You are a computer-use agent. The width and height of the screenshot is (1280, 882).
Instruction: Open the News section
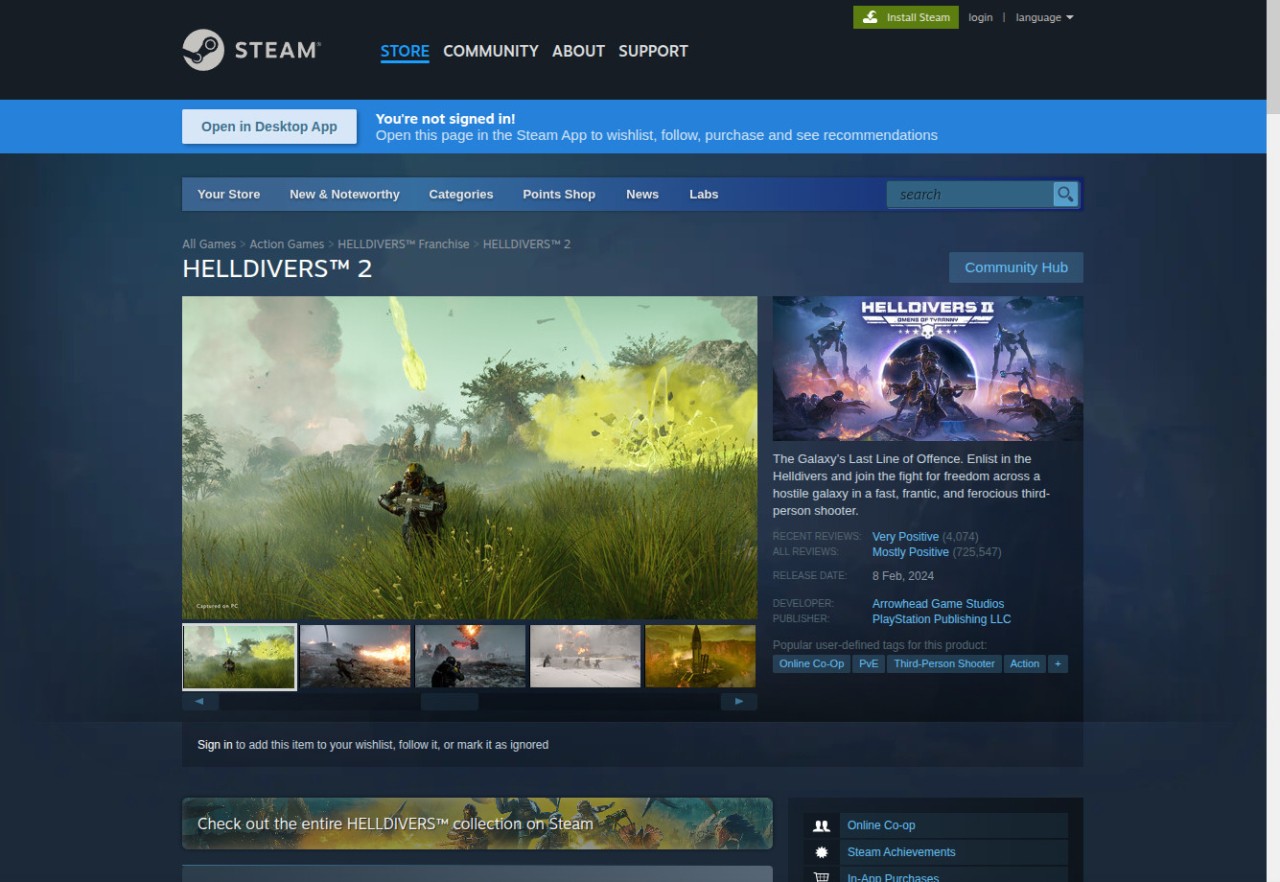pos(642,194)
